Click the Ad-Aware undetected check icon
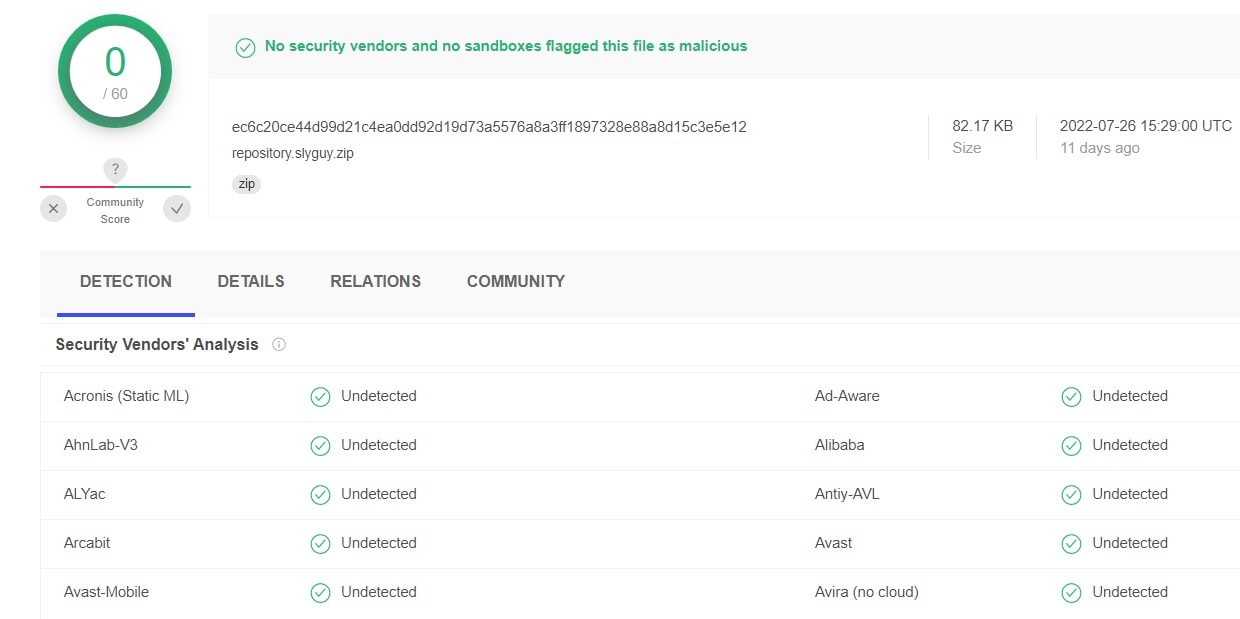1240x619 pixels. click(x=1071, y=397)
